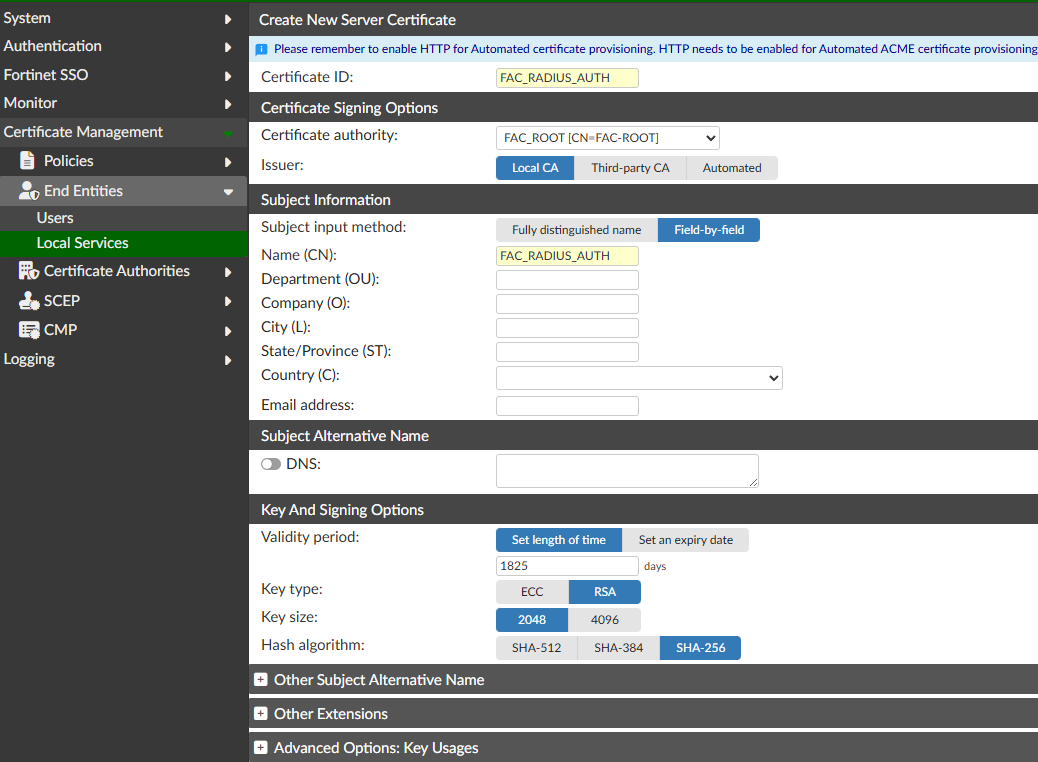This screenshot has height=762, width=1038.
Task: Click the Certificate Authorities building icon
Action: (x=28, y=271)
